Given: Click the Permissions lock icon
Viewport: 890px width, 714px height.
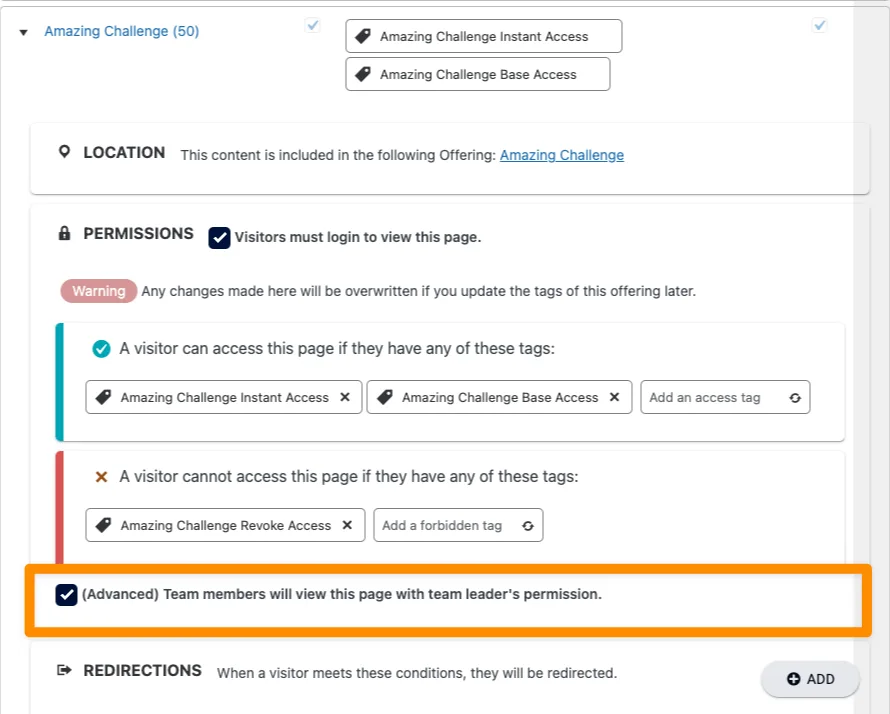Looking at the screenshot, I should click(65, 234).
